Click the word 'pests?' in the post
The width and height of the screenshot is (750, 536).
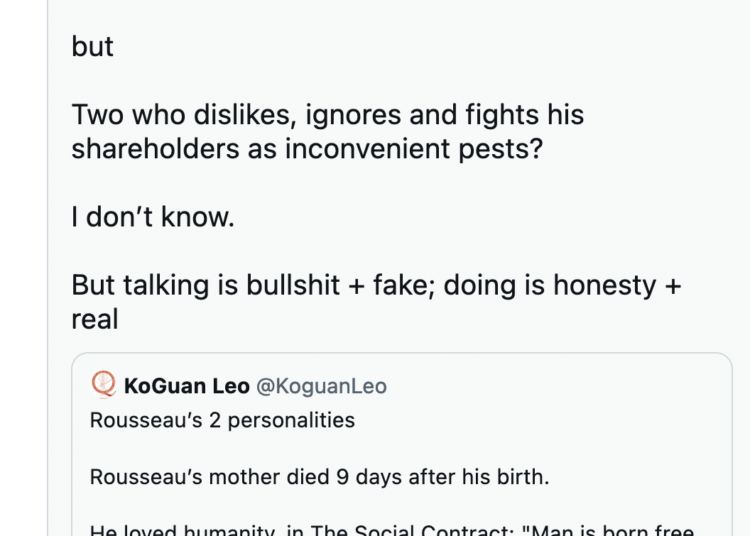[x=501, y=150]
